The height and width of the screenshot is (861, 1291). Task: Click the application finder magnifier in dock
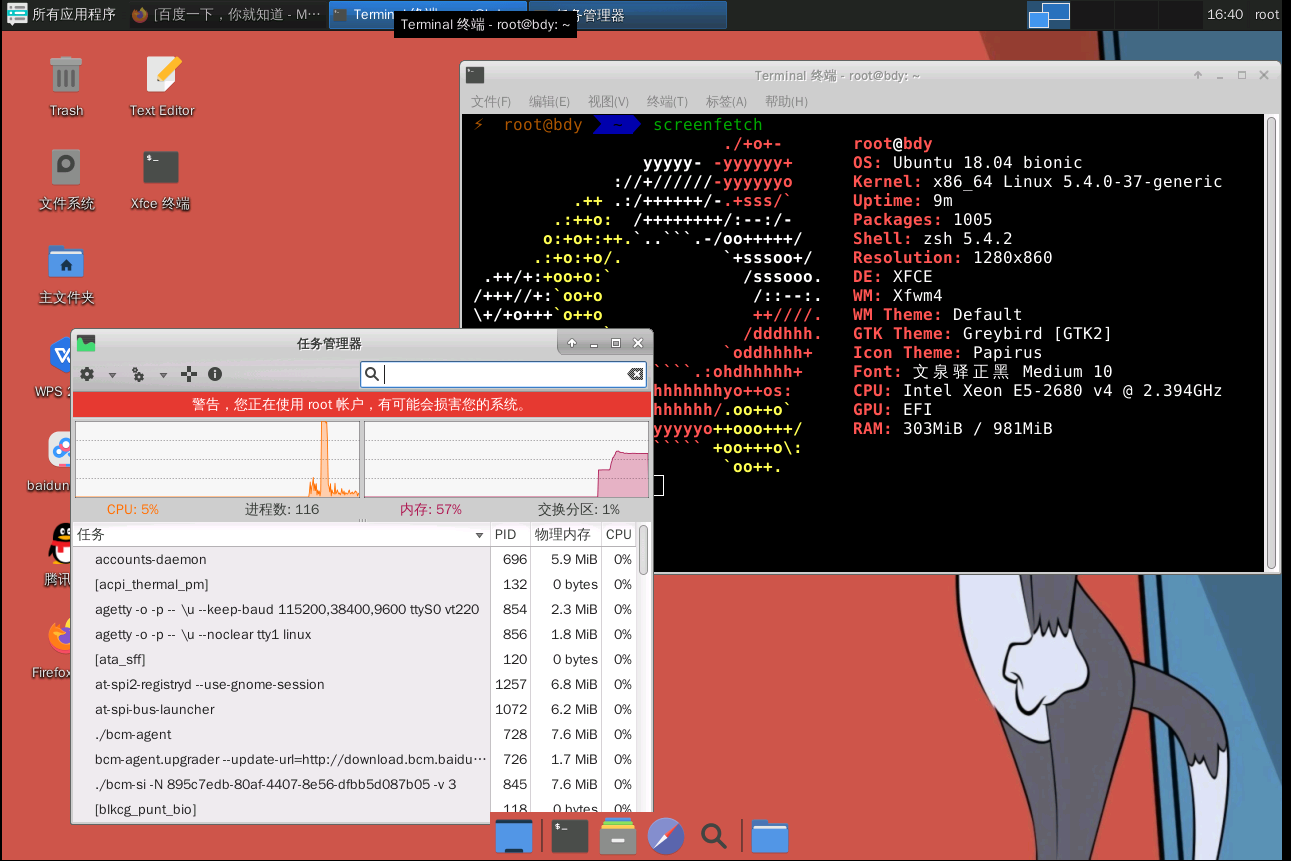click(x=713, y=836)
